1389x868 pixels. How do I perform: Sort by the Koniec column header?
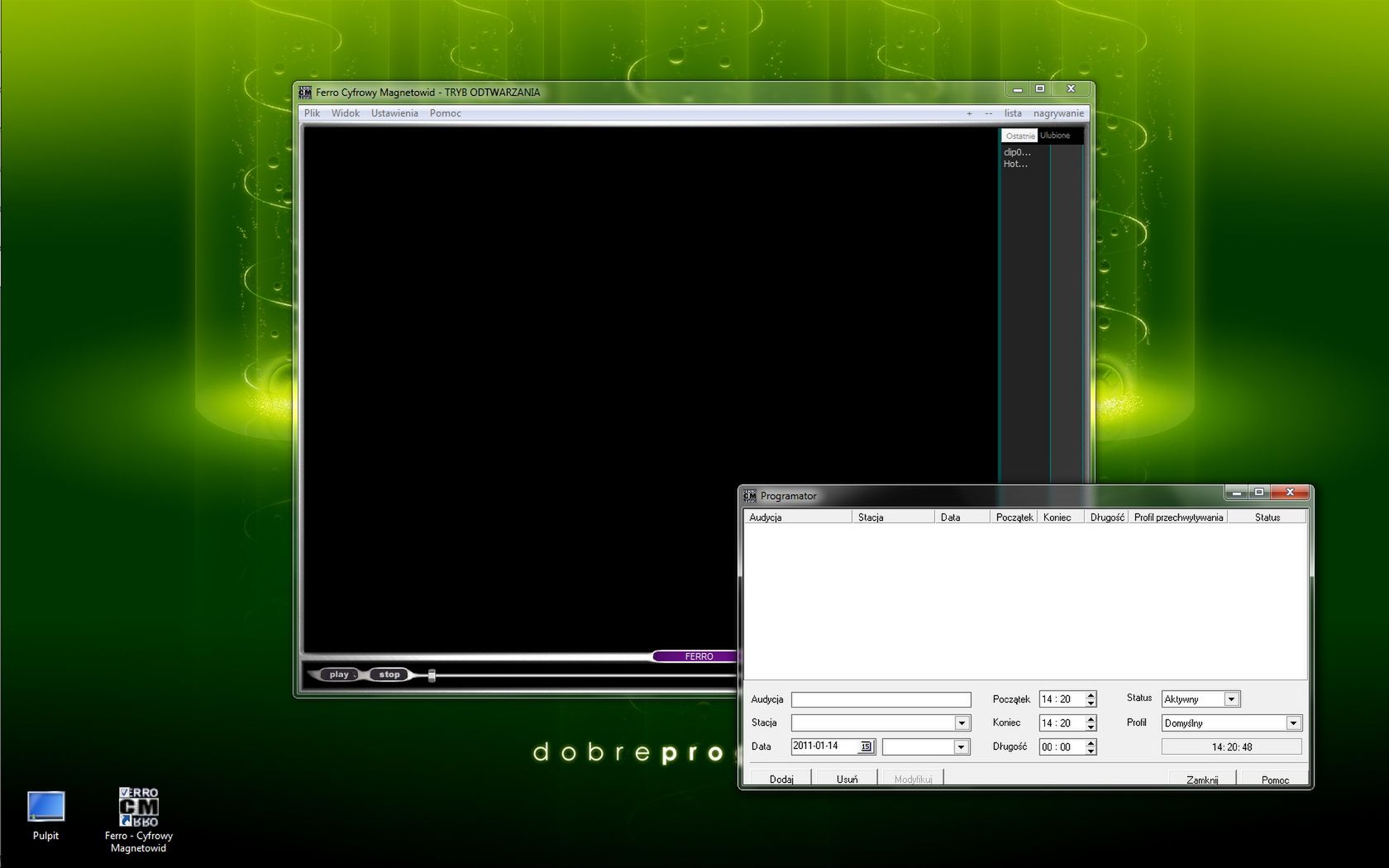pos(1060,517)
